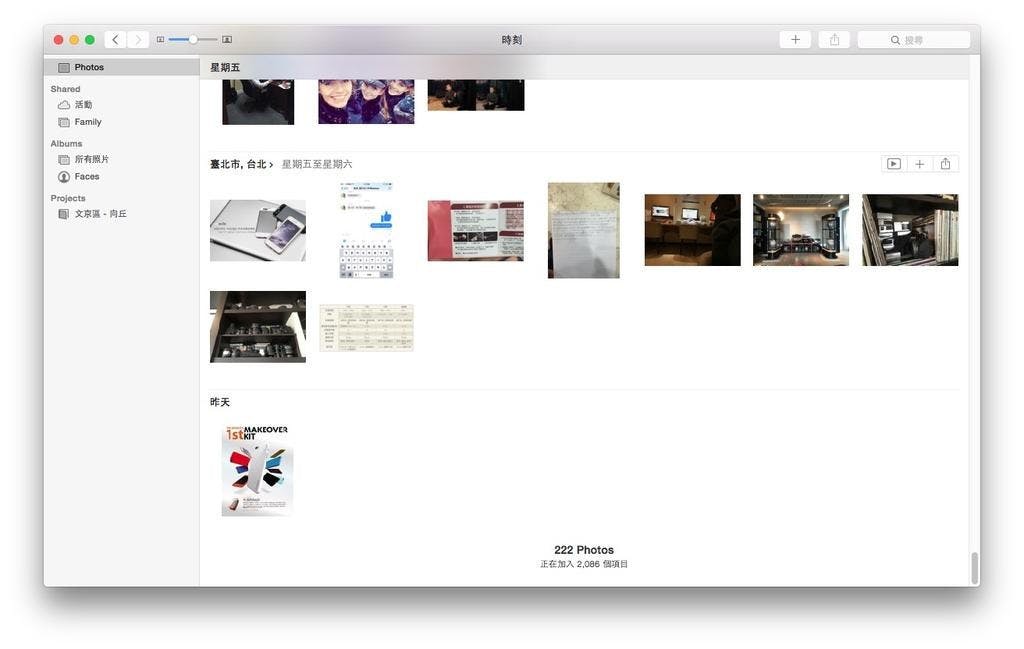This screenshot has width=1024, height=649.
Task: Open the selfie photo of three women
Action: tap(366, 102)
